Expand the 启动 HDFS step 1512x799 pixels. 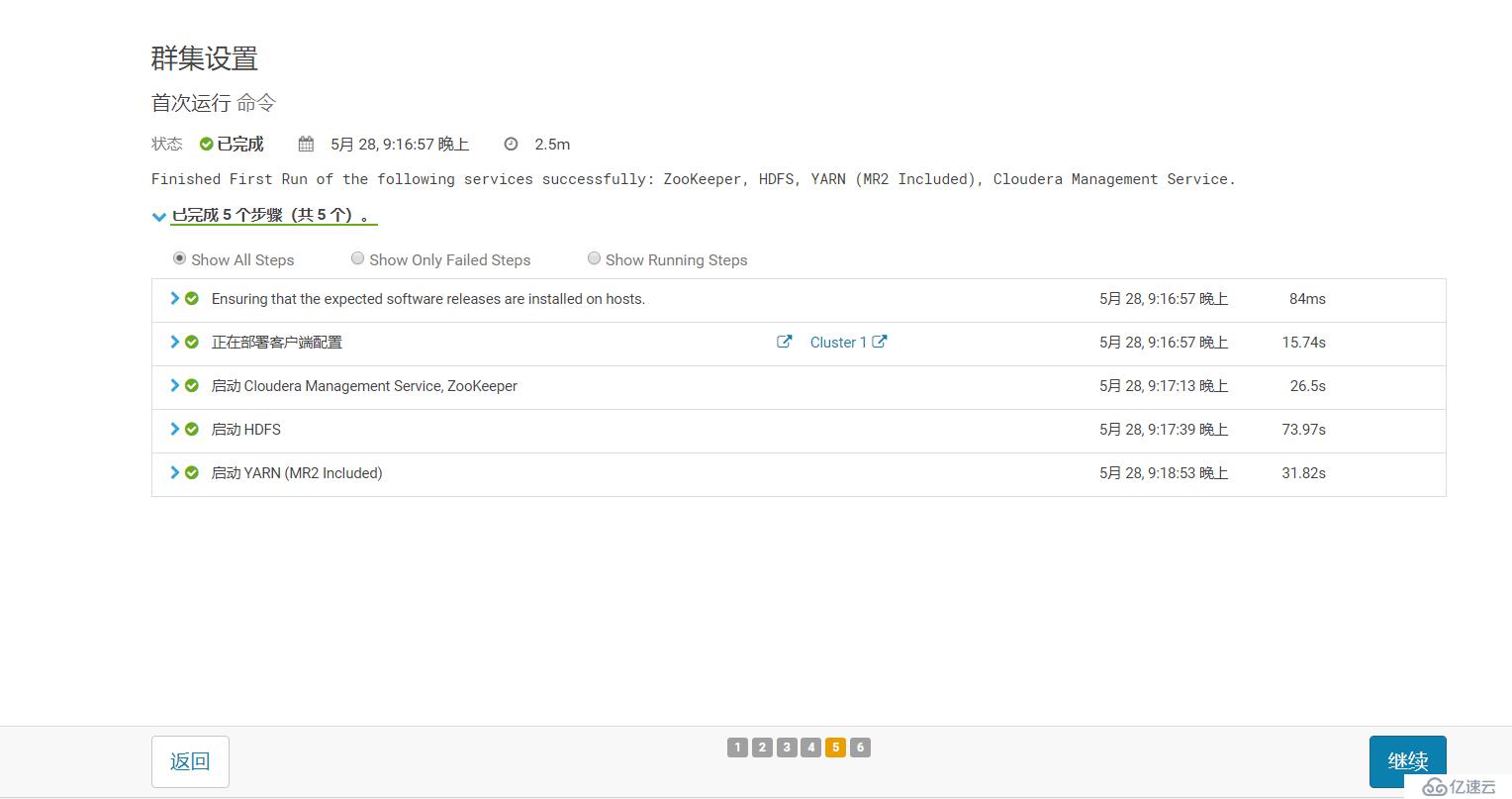pos(174,429)
